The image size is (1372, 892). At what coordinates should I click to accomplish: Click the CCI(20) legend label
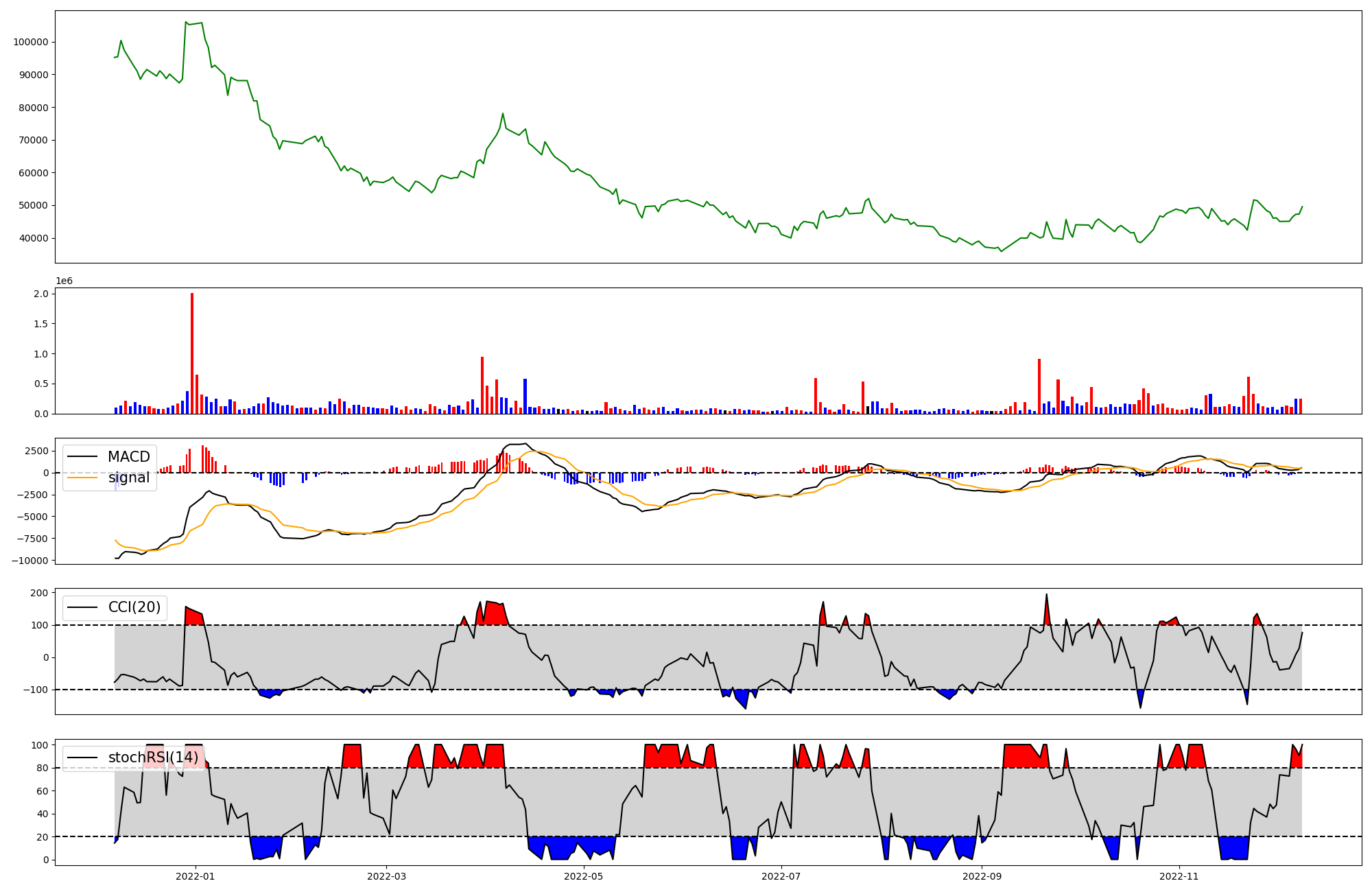coord(134,607)
